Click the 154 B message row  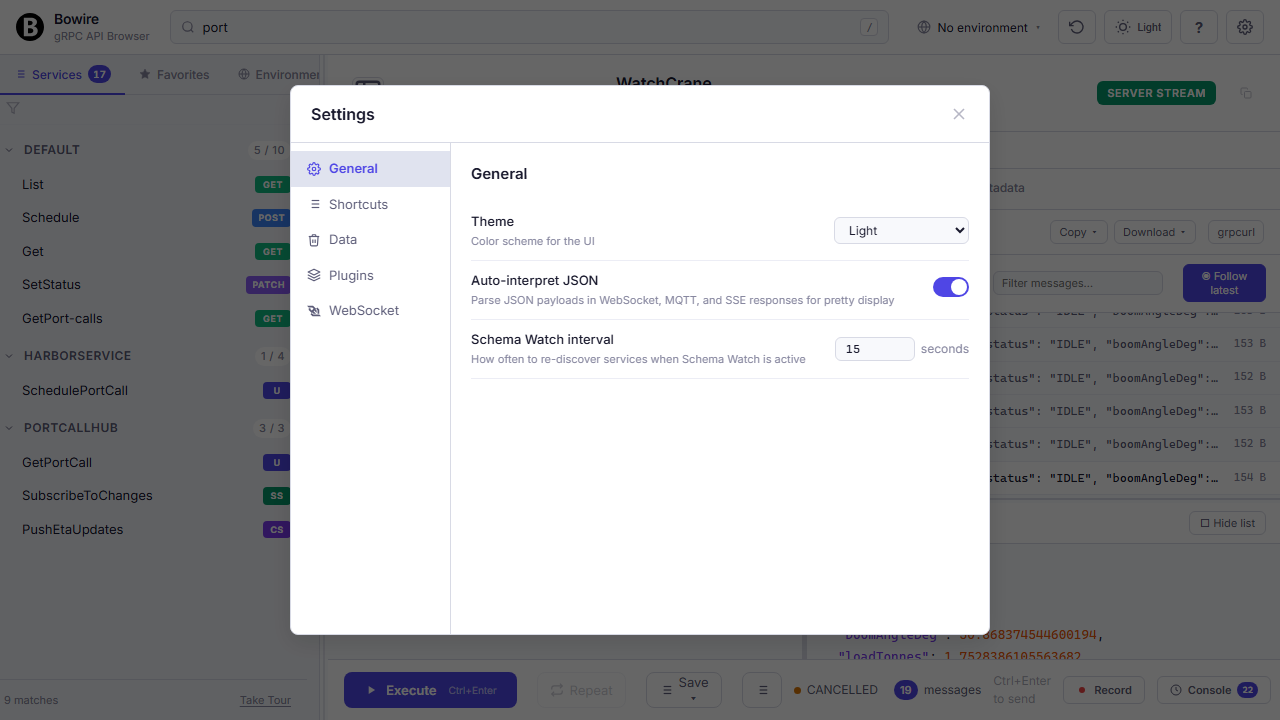pyautogui.click(x=1128, y=478)
